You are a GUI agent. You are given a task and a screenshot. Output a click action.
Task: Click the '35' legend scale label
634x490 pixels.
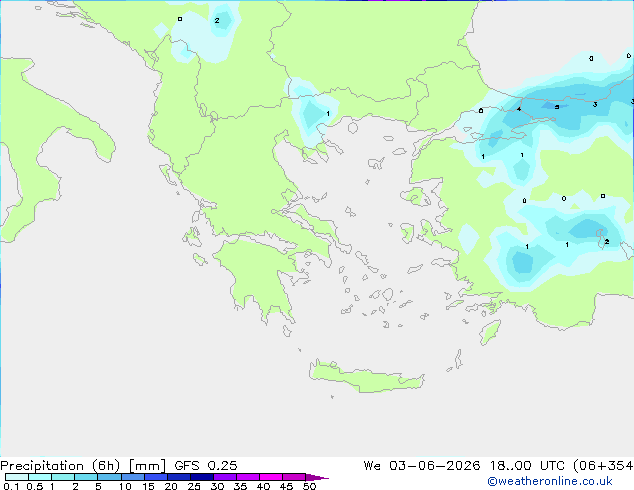[240, 486]
